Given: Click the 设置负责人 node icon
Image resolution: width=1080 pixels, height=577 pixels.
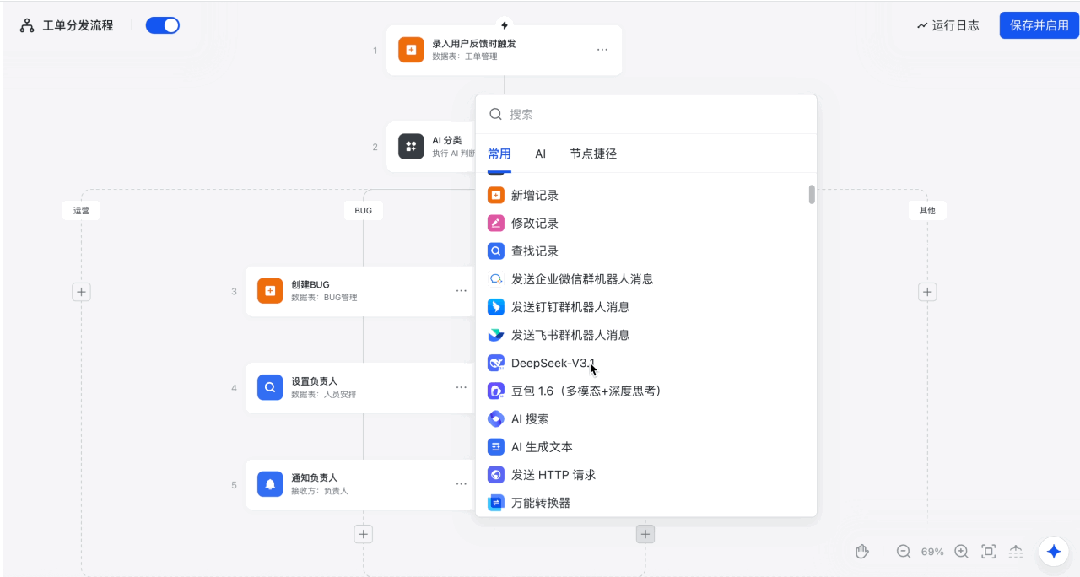Looking at the screenshot, I should 270,388.
